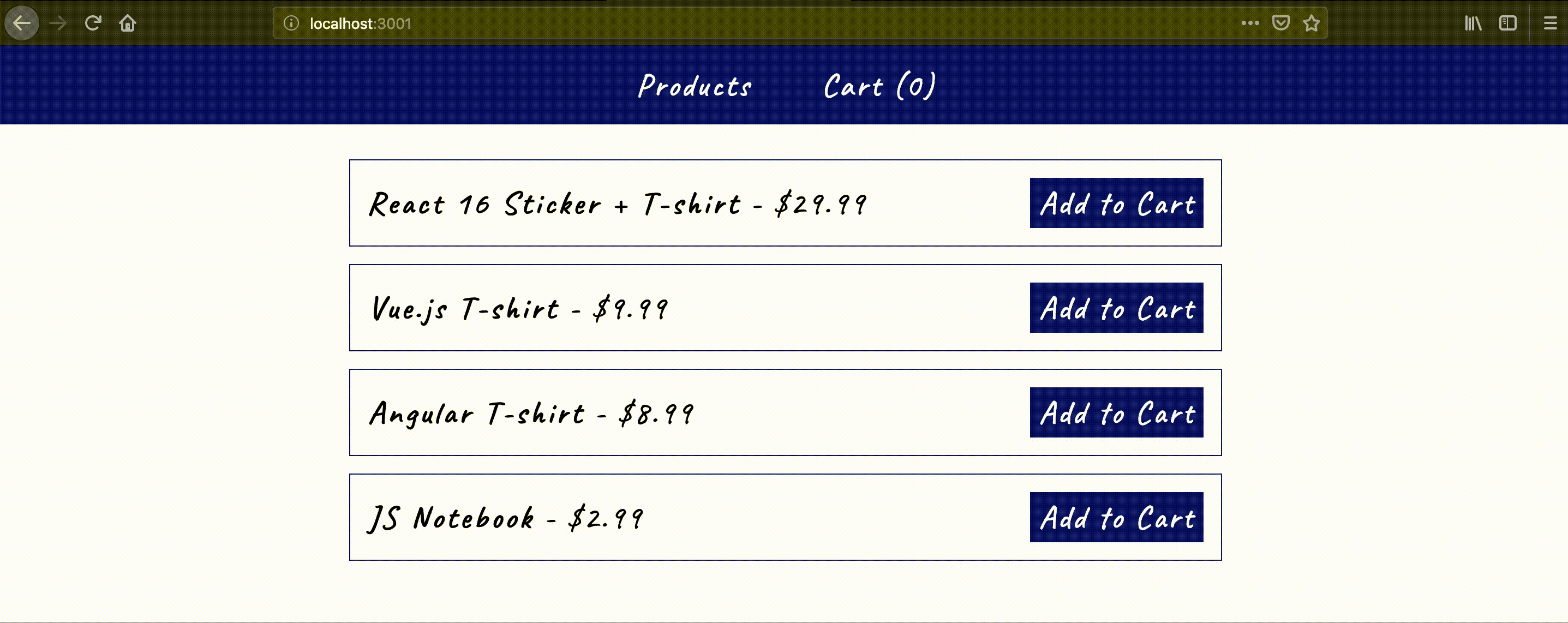
Task: Add JS Notebook to cart
Action: (x=1116, y=518)
